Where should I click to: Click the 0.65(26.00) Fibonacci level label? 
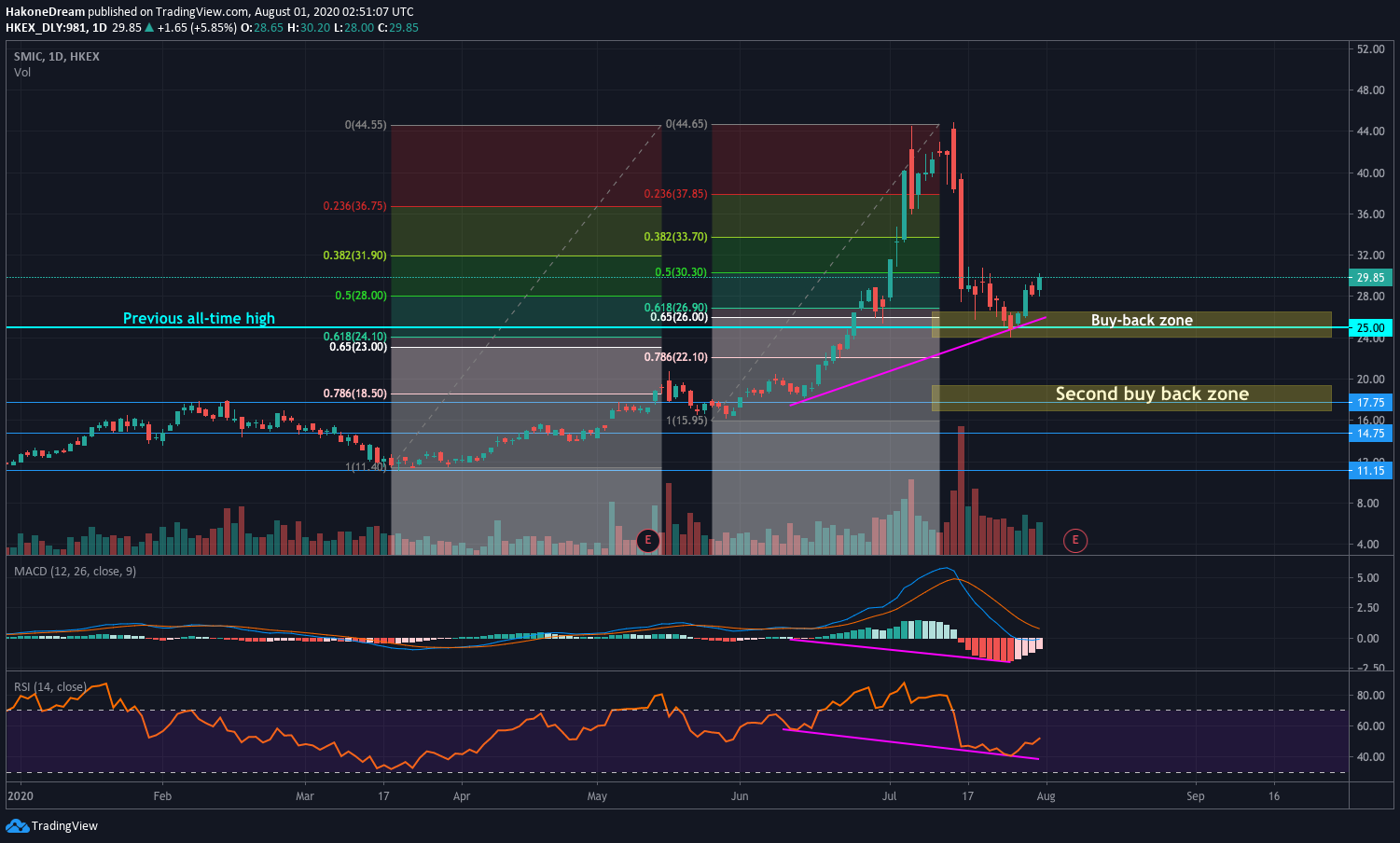click(679, 317)
